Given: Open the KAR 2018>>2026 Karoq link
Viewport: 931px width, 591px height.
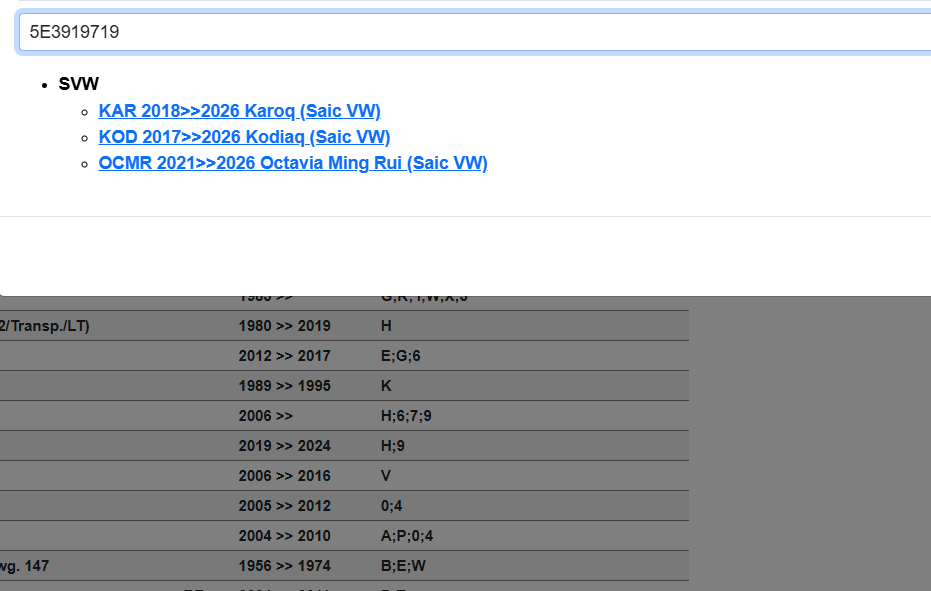Looking at the screenshot, I should click(x=239, y=111).
